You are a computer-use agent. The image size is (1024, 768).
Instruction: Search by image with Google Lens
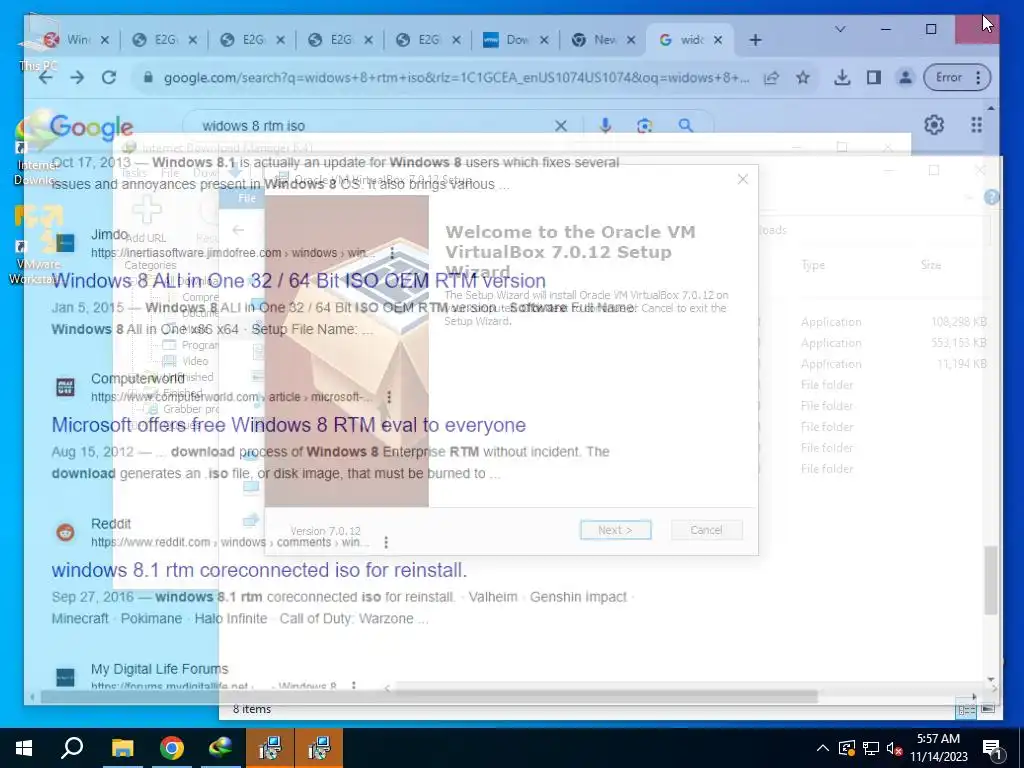coord(645,125)
